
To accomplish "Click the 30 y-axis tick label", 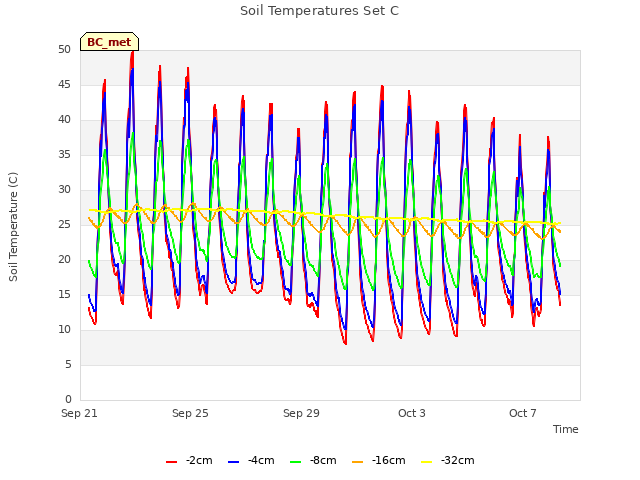I will [64, 189].
